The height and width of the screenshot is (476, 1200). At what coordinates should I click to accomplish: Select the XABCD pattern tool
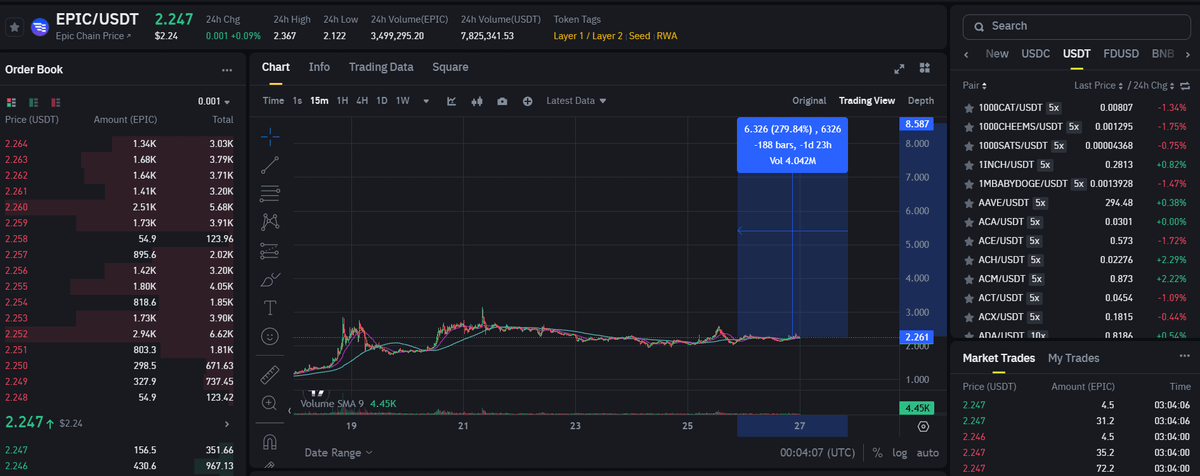270,222
